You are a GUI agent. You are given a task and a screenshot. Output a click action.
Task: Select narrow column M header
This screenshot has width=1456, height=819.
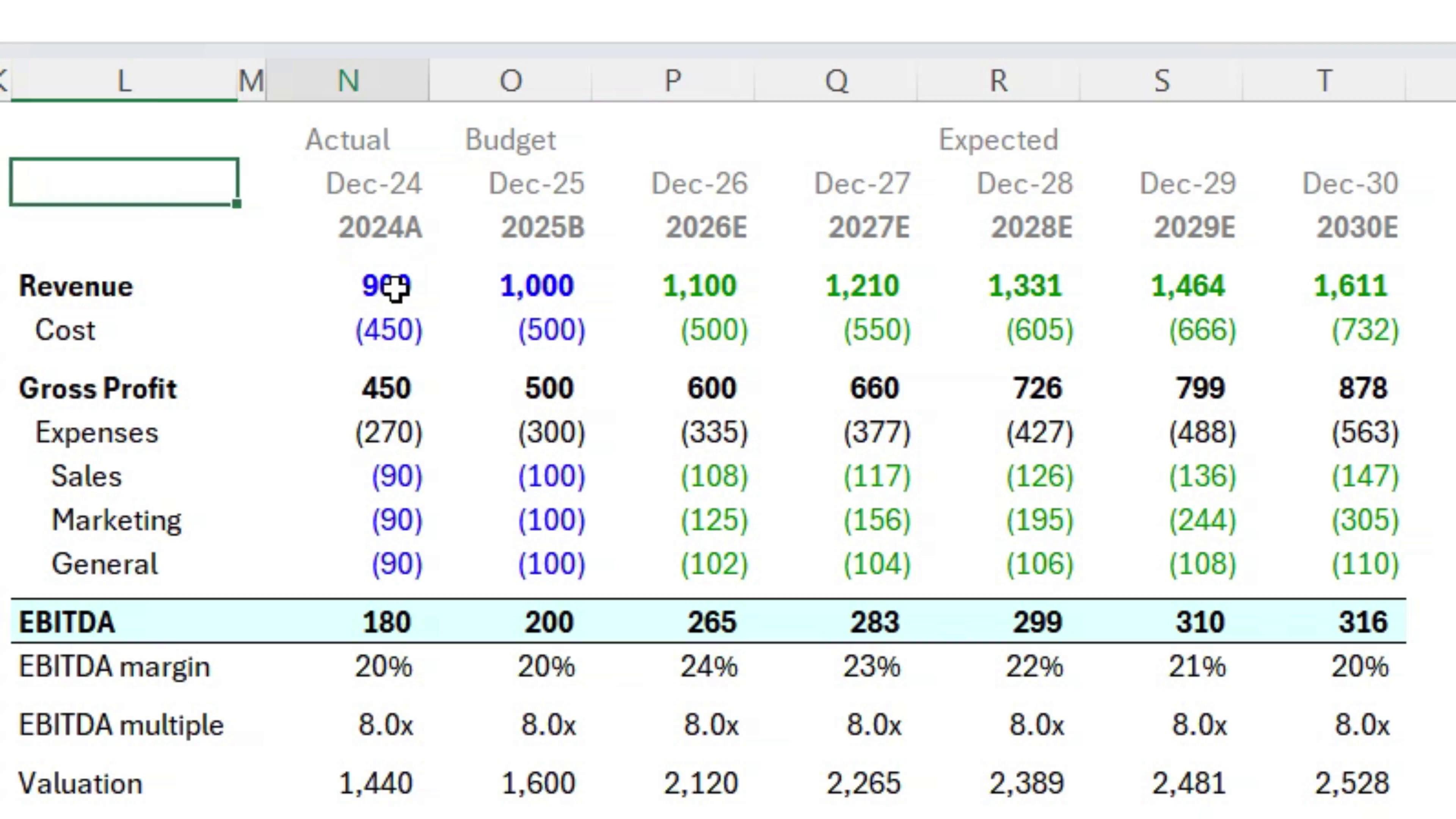[x=251, y=81]
